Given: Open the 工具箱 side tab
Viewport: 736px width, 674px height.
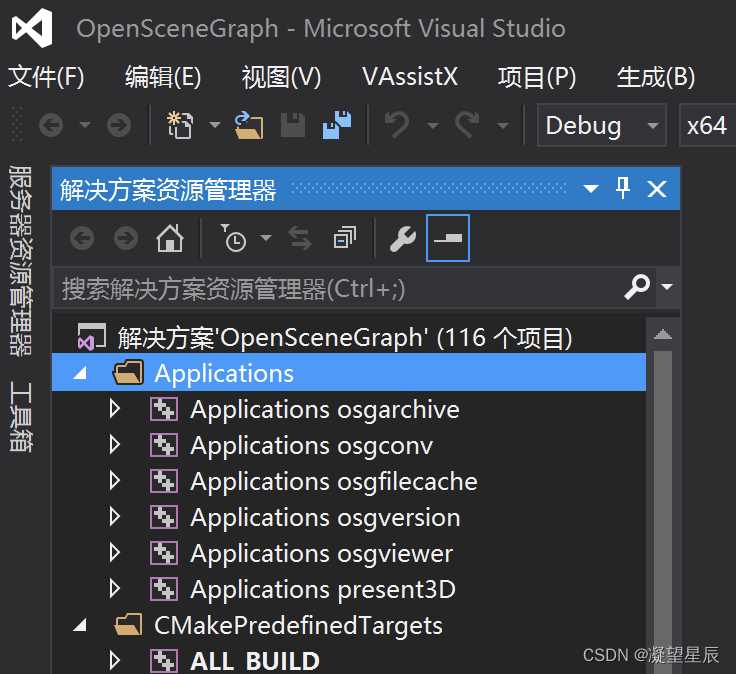Looking at the screenshot, I should pyautogui.click(x=21, y=417).
